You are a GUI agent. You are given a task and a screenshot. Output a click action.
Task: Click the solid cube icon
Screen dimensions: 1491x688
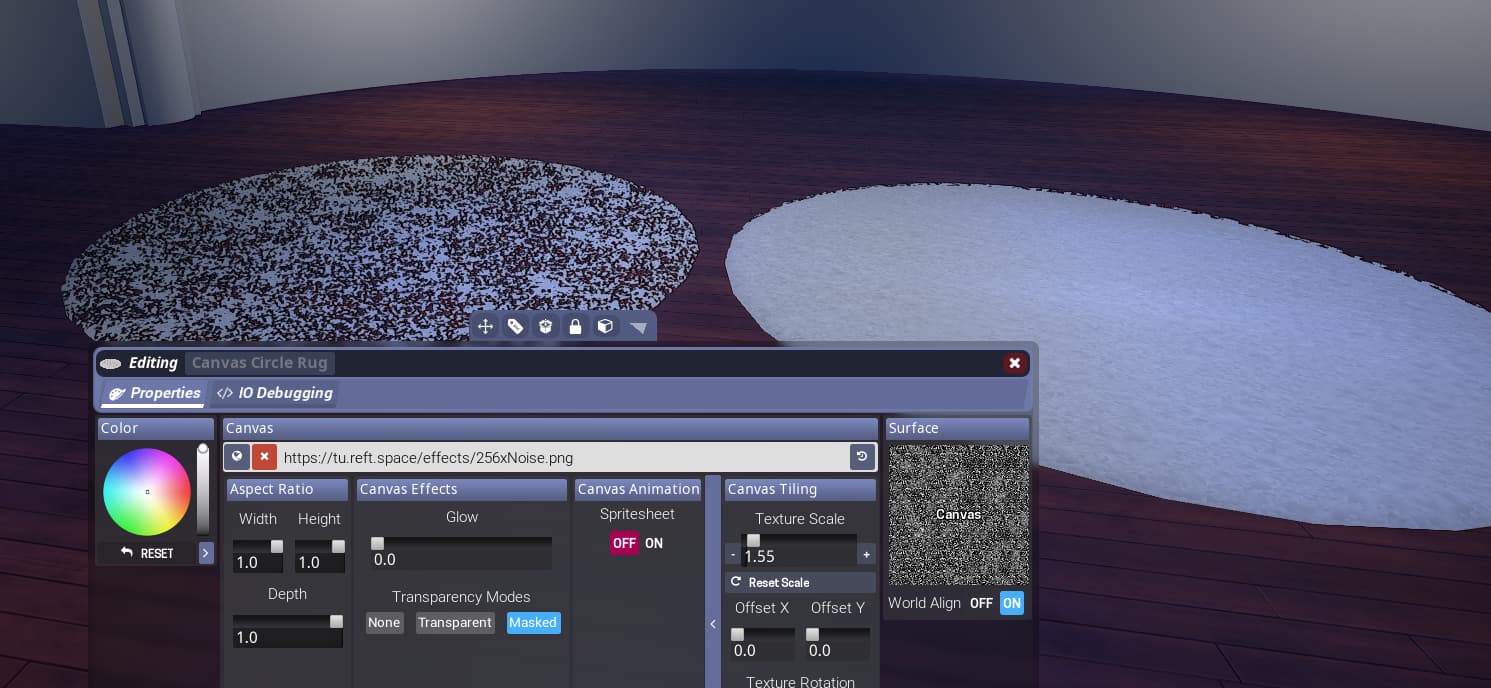pos(605,326)
